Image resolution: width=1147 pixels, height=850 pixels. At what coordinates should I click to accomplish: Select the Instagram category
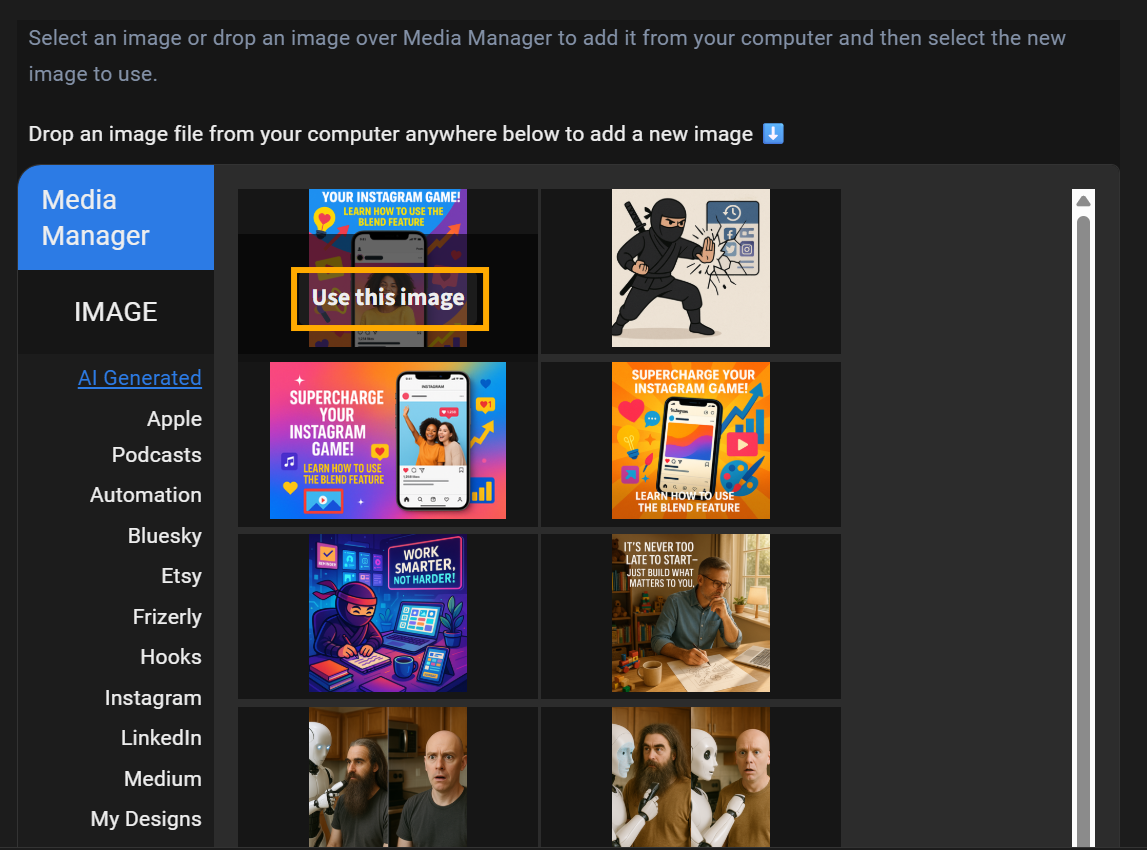pyautogui.click(x=153, y=698)
